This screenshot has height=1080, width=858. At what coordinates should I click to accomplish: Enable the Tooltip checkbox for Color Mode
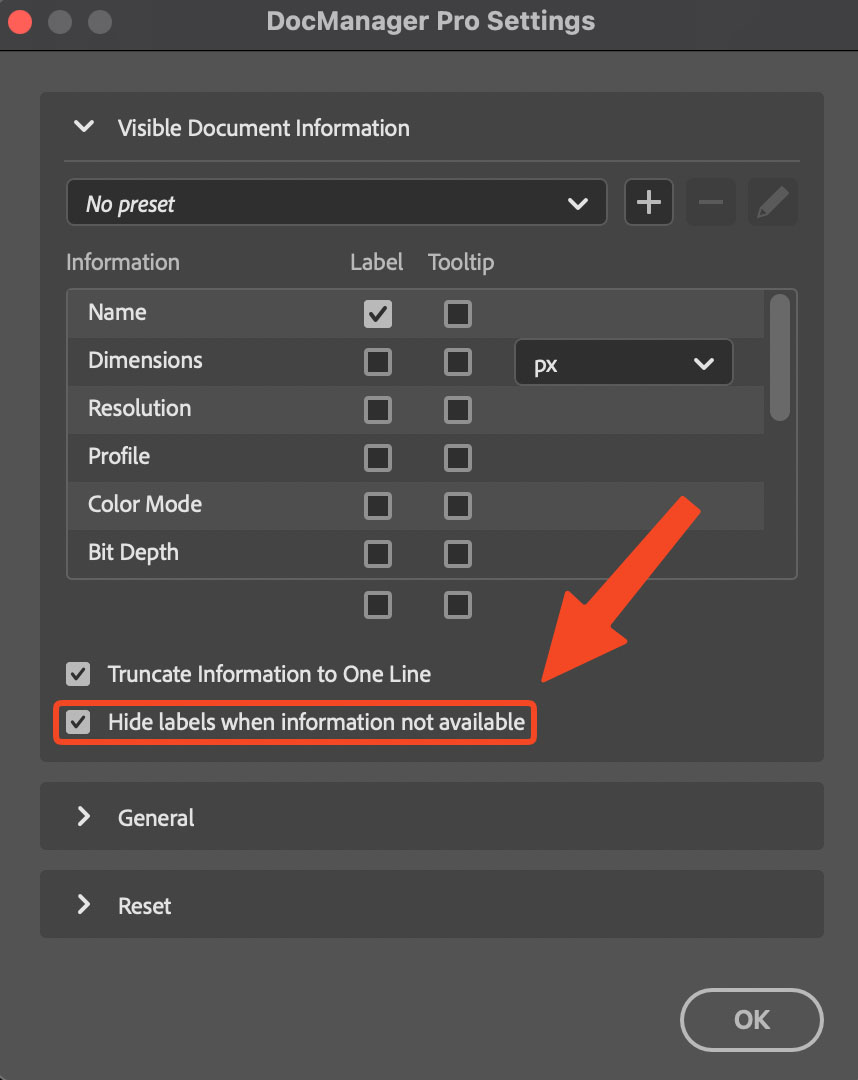pos(457,505)
